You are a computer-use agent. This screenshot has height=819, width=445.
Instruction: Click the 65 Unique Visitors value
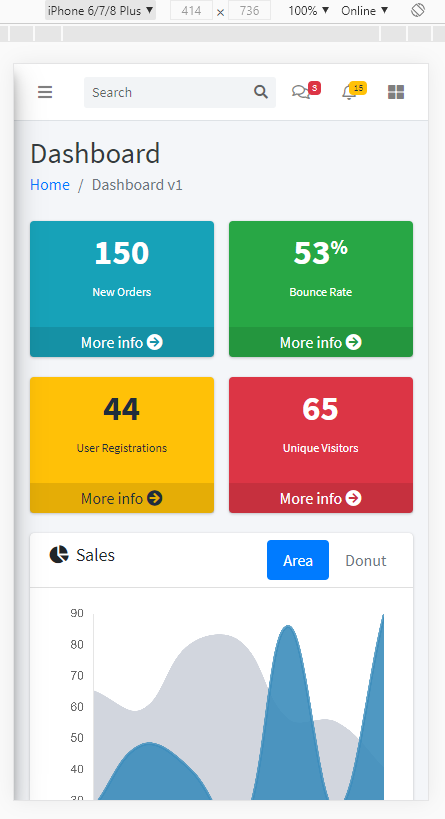pyautogui.click(x=321, y=409)
